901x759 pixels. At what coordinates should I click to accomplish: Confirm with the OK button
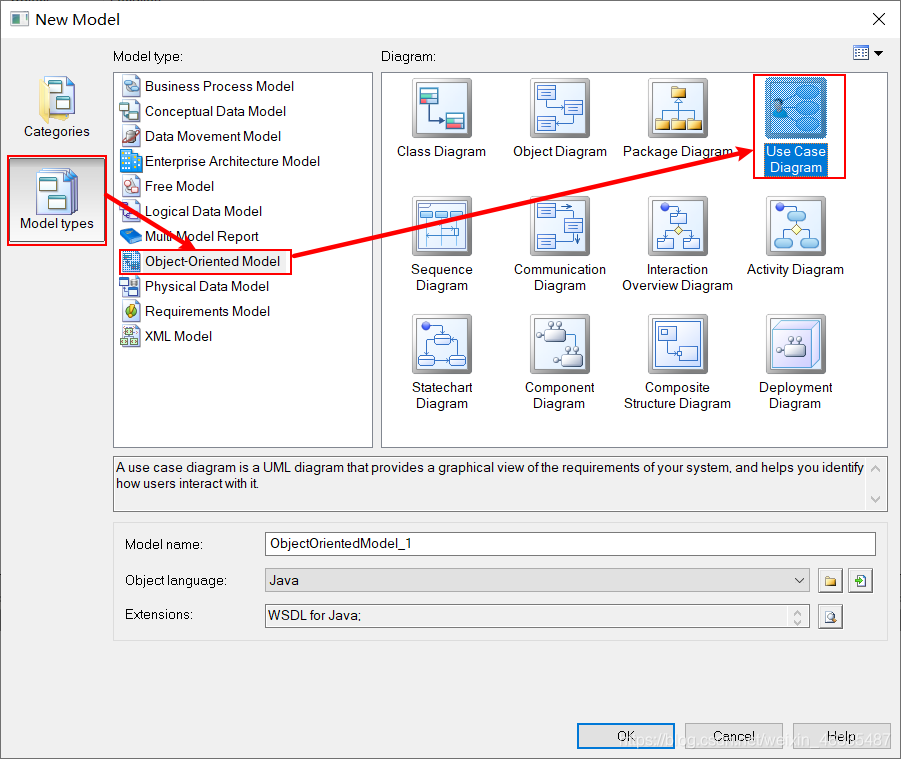click(x=625, y=735)
